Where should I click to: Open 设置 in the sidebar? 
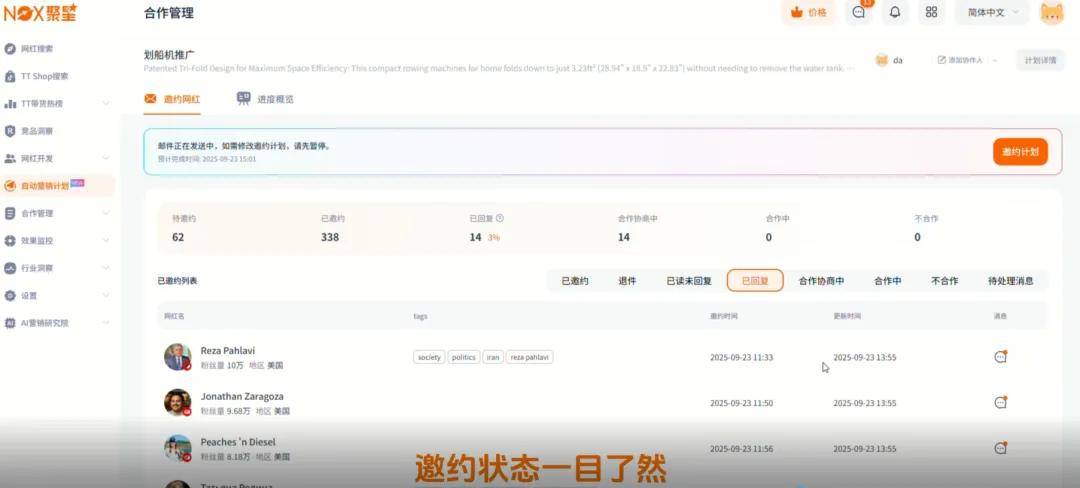point(29,296)
